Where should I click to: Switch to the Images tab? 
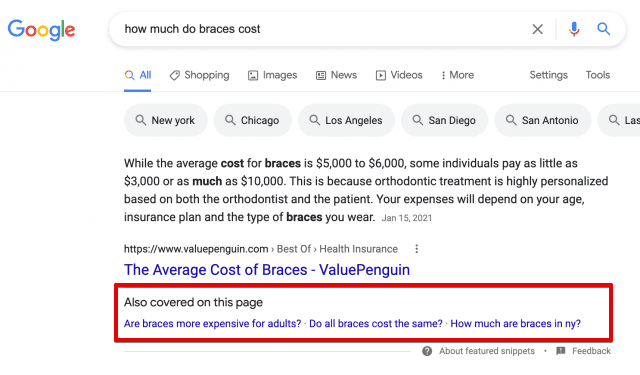click(x=272, y=75)
